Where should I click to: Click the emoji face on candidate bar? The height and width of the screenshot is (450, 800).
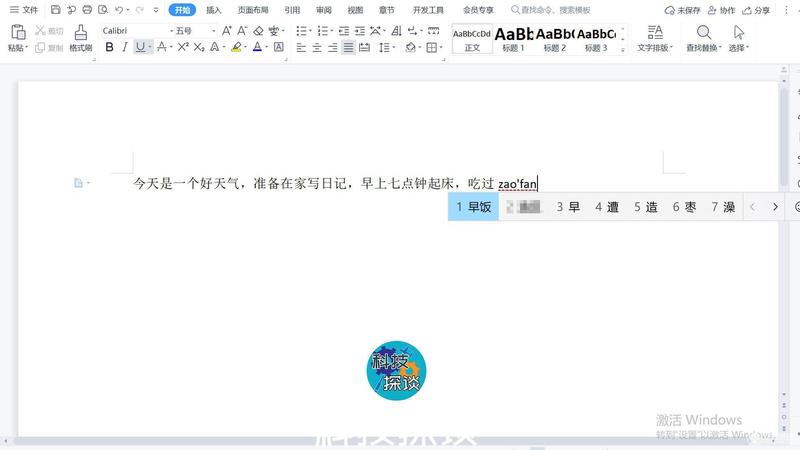(x=797, y=207)
